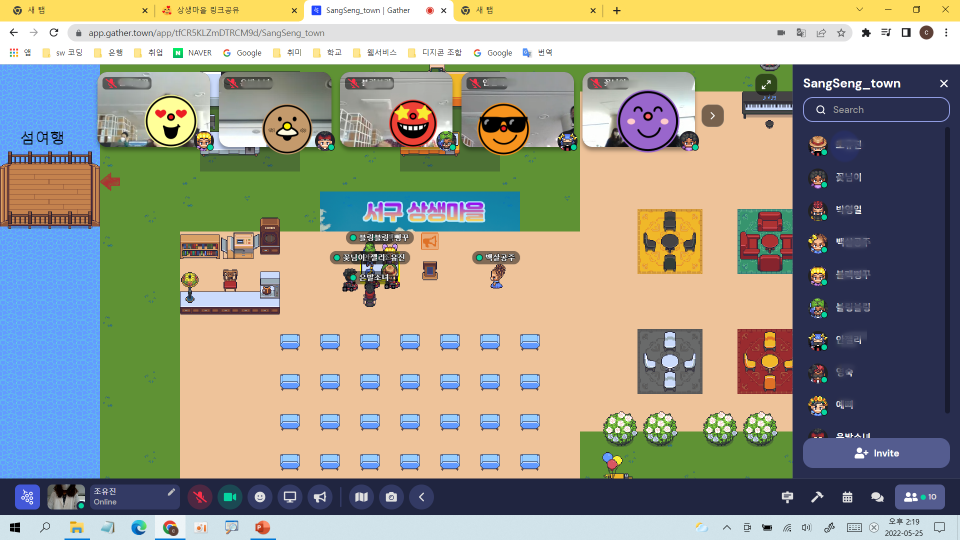Unmute the microphone in bottom toolbar
The image size is (960, 540).
(200, 497)
